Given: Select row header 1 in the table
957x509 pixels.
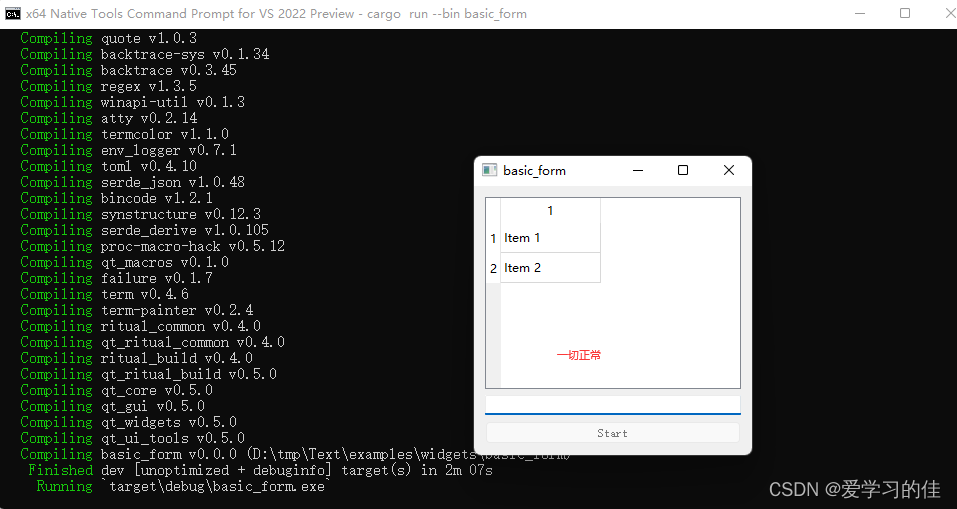Looking at the screenshot, I should (x=493, y=238).
